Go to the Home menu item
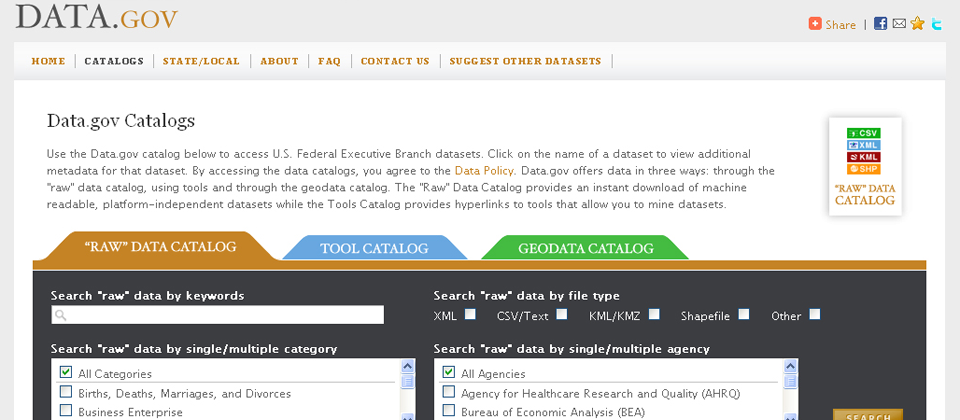Screen dimensions: 960x420 coord(48,61)
